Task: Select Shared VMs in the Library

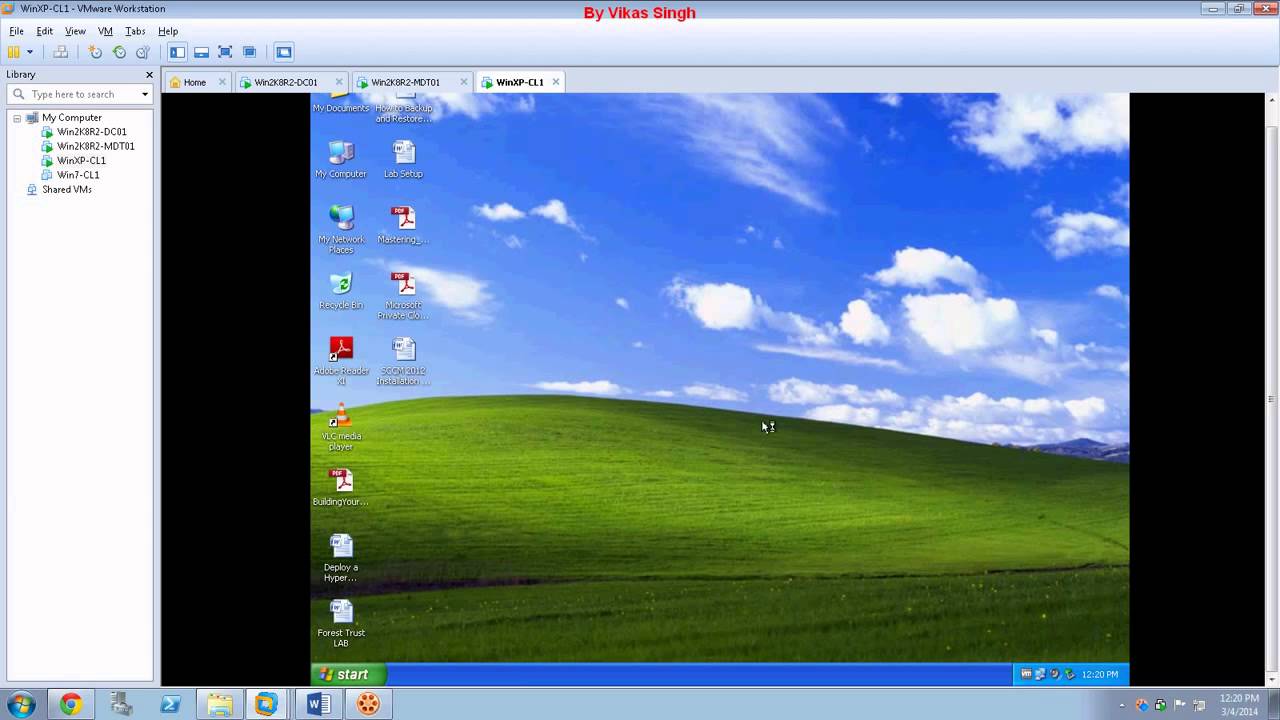Action: pos(66,189)
